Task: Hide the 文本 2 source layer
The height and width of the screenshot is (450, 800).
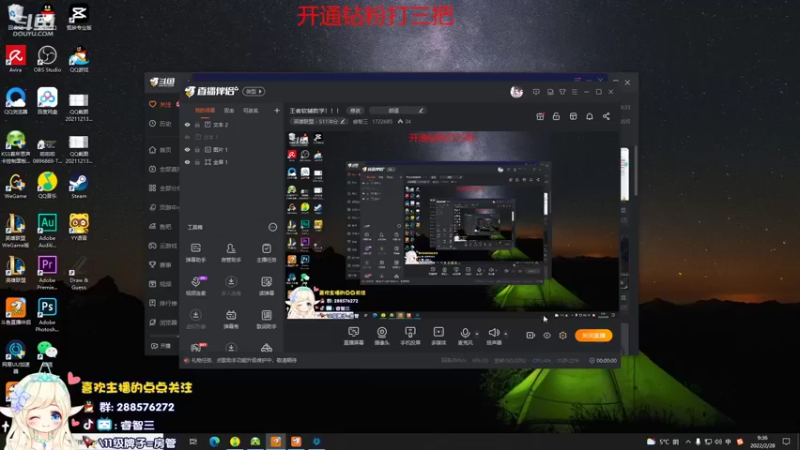Action: [x=187, y=124]
